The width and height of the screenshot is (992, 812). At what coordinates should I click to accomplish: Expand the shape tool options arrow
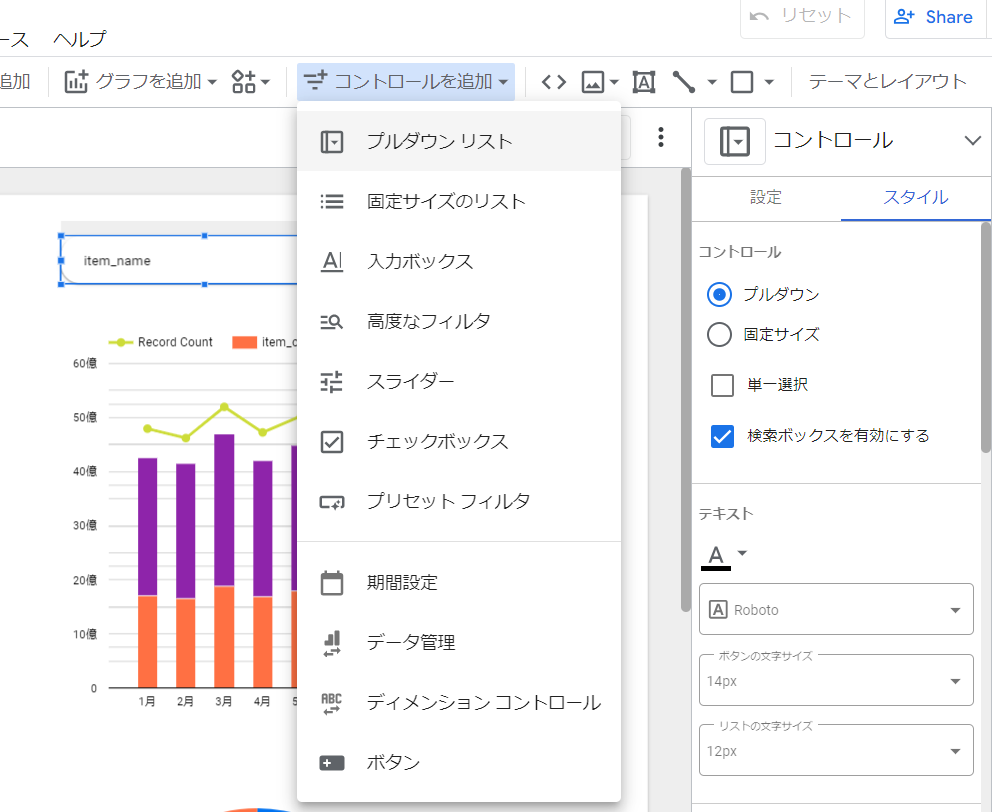[769, 82]
